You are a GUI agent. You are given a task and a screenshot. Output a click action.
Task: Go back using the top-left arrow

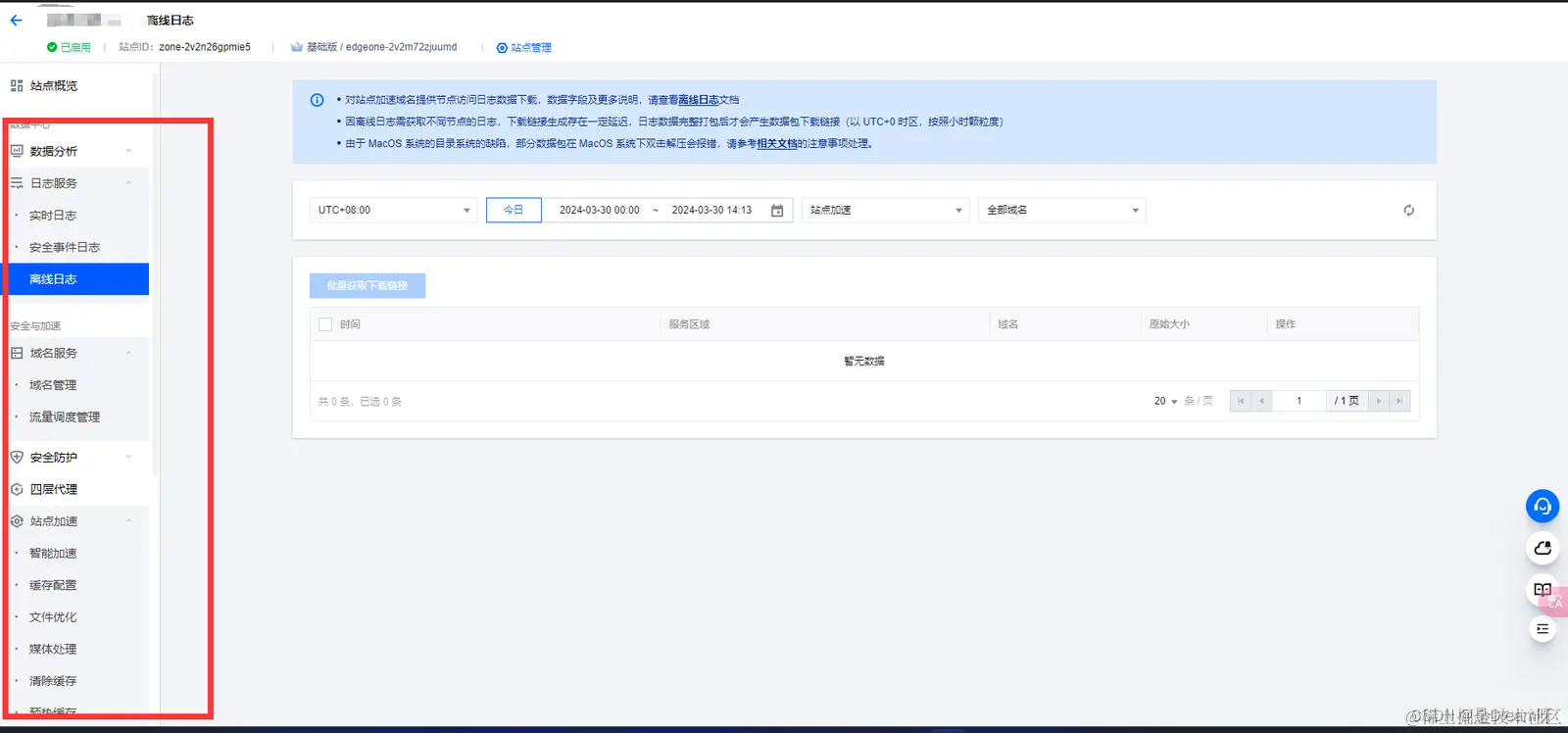(16, 20)
